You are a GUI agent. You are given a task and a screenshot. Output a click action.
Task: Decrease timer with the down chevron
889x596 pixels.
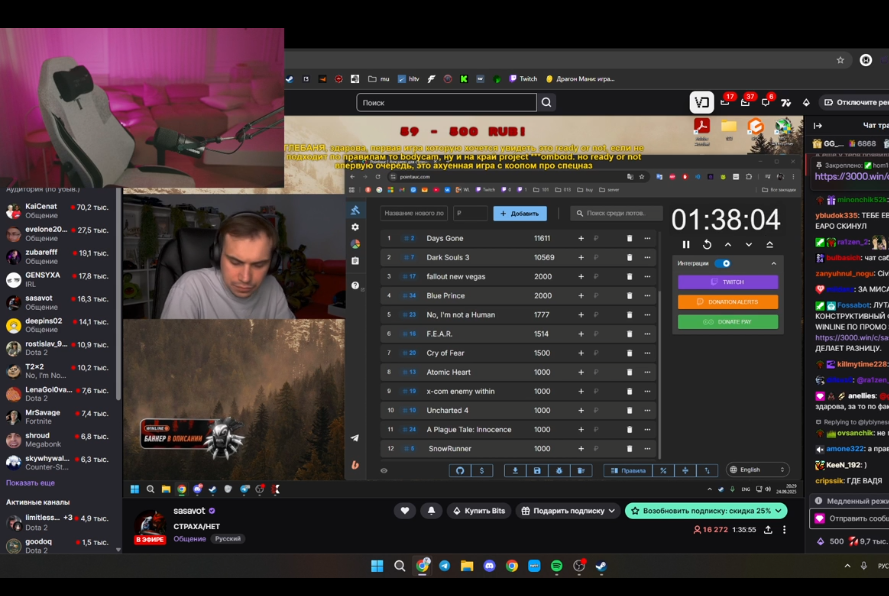click(x=749, y=244)
